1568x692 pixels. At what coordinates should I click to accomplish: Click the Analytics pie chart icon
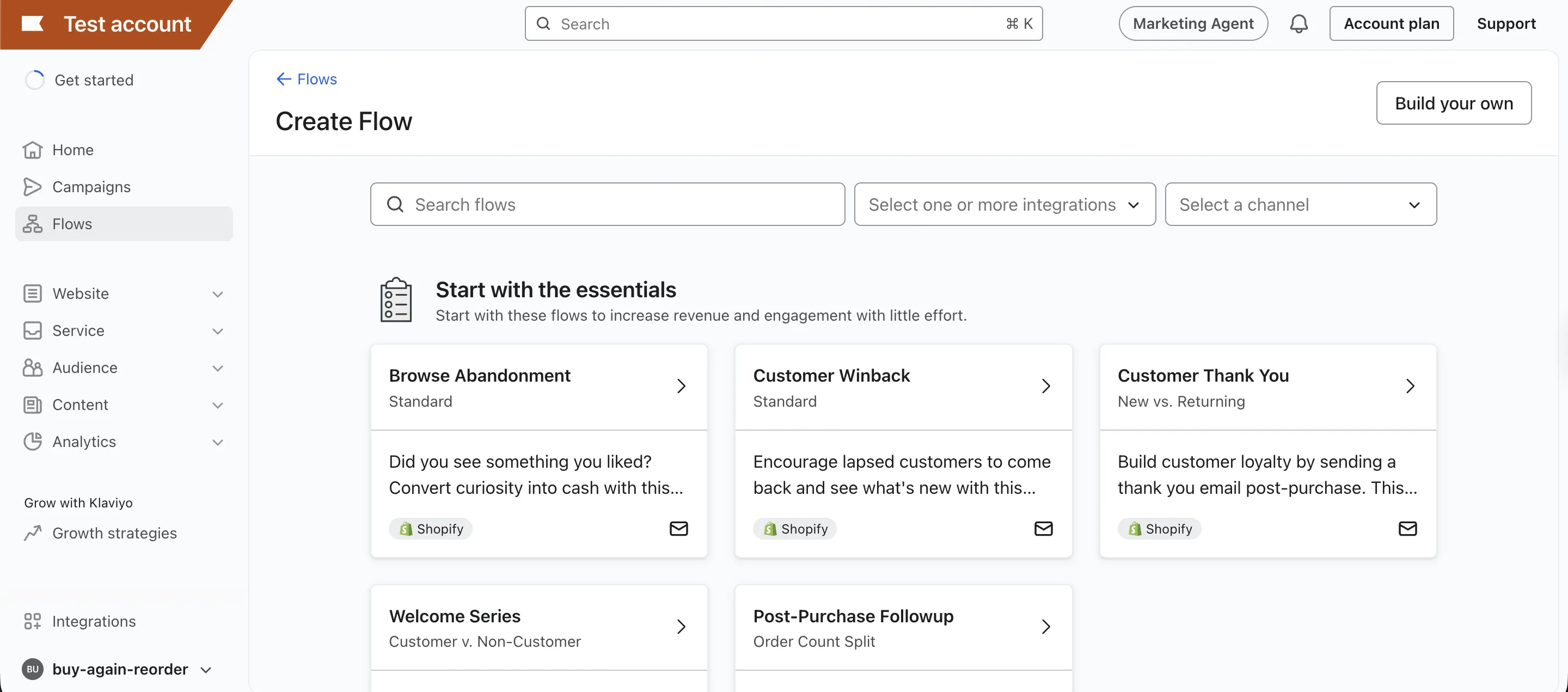pos(32,442)
